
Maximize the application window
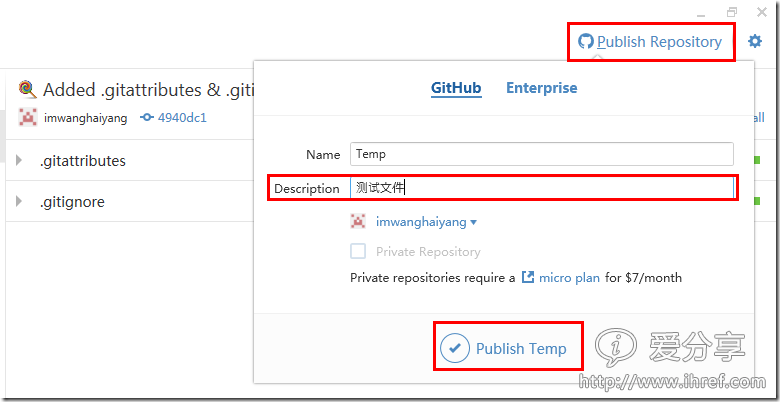pos(731,12)
